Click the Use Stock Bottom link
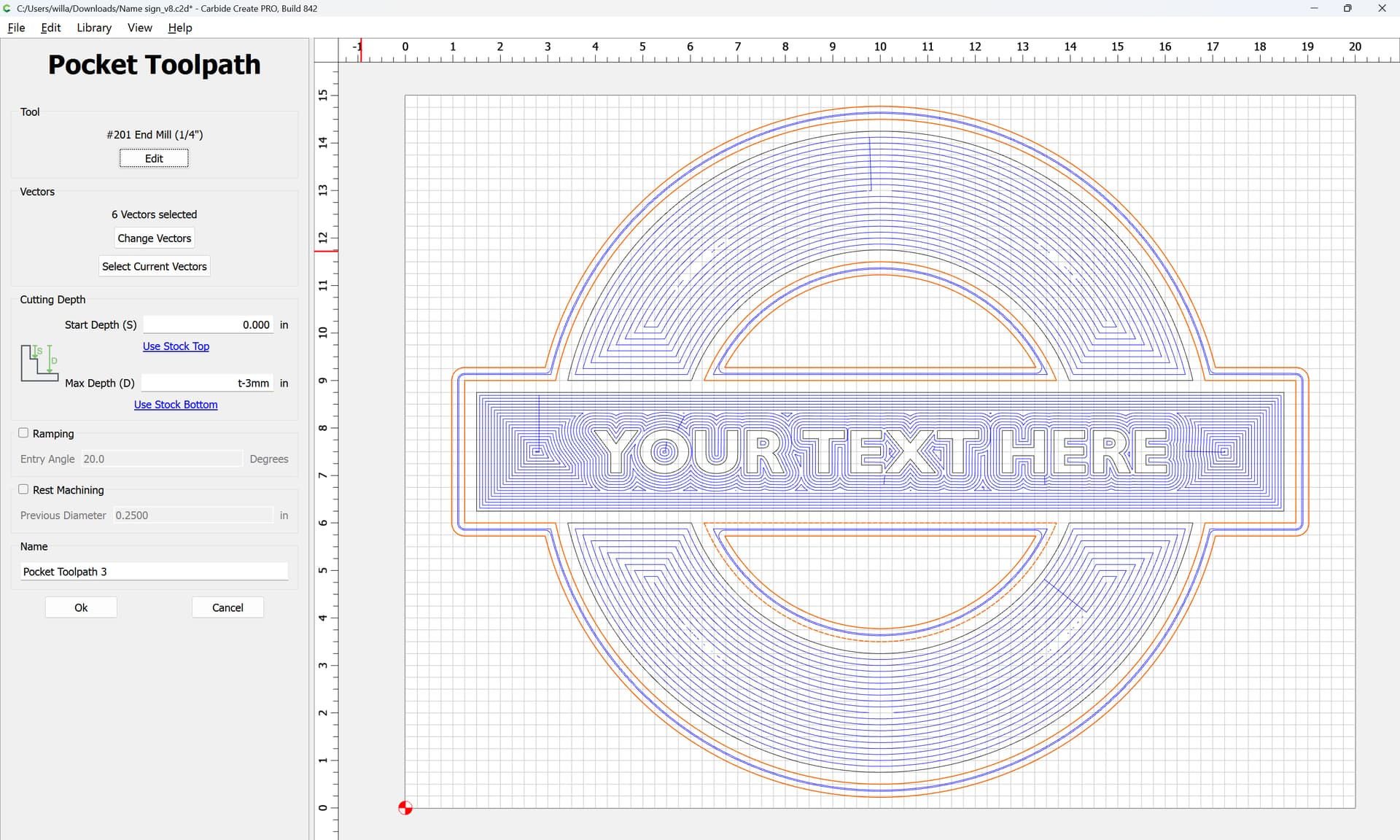The height and width of the screenshot is (840, 1400). 176,405
